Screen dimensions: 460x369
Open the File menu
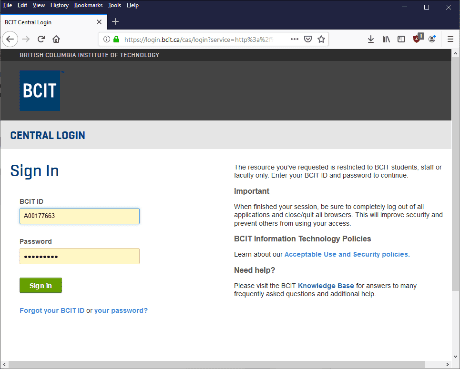[x=8, y=5]
